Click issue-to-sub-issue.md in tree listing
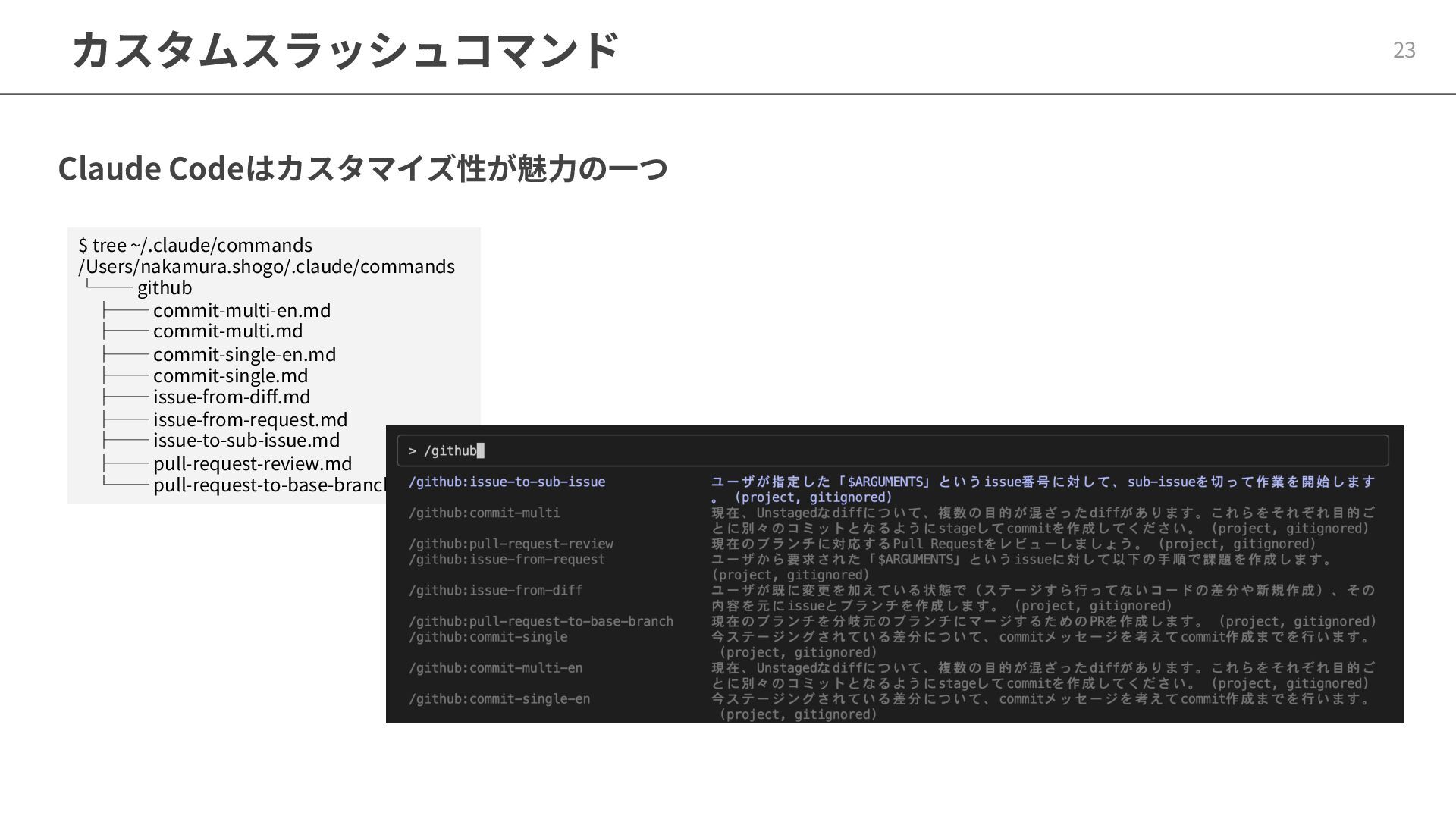This screenshot has height=819, width=1456. click(246, 440)
